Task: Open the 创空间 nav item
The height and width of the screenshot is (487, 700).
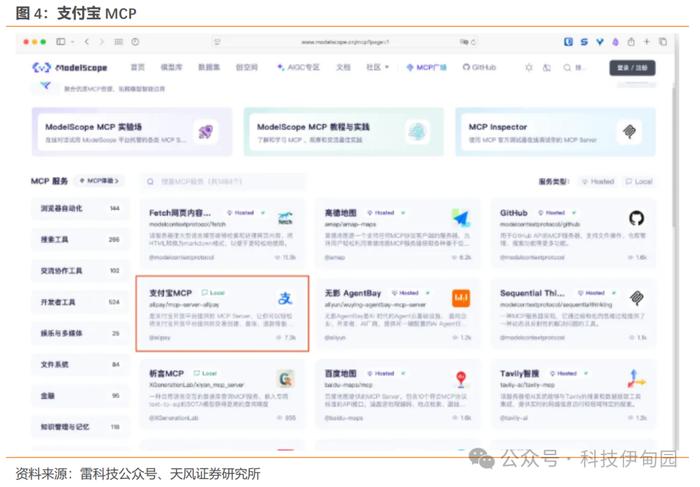Action: tap(246, 67)
